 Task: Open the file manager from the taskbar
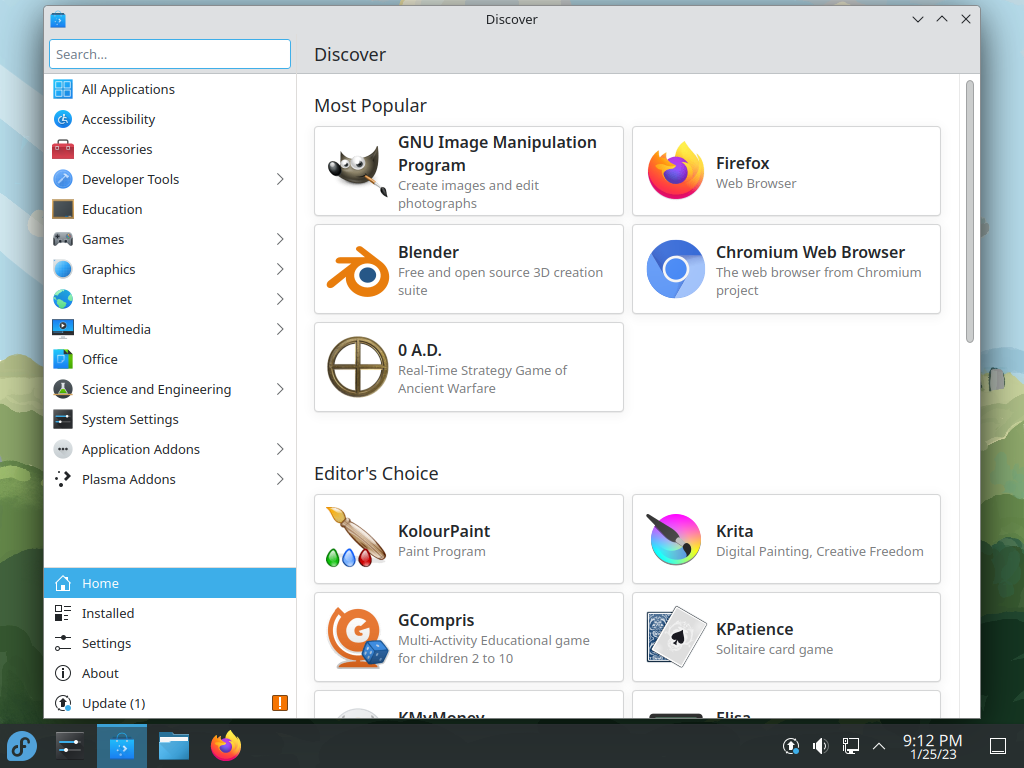click(174, 746)
